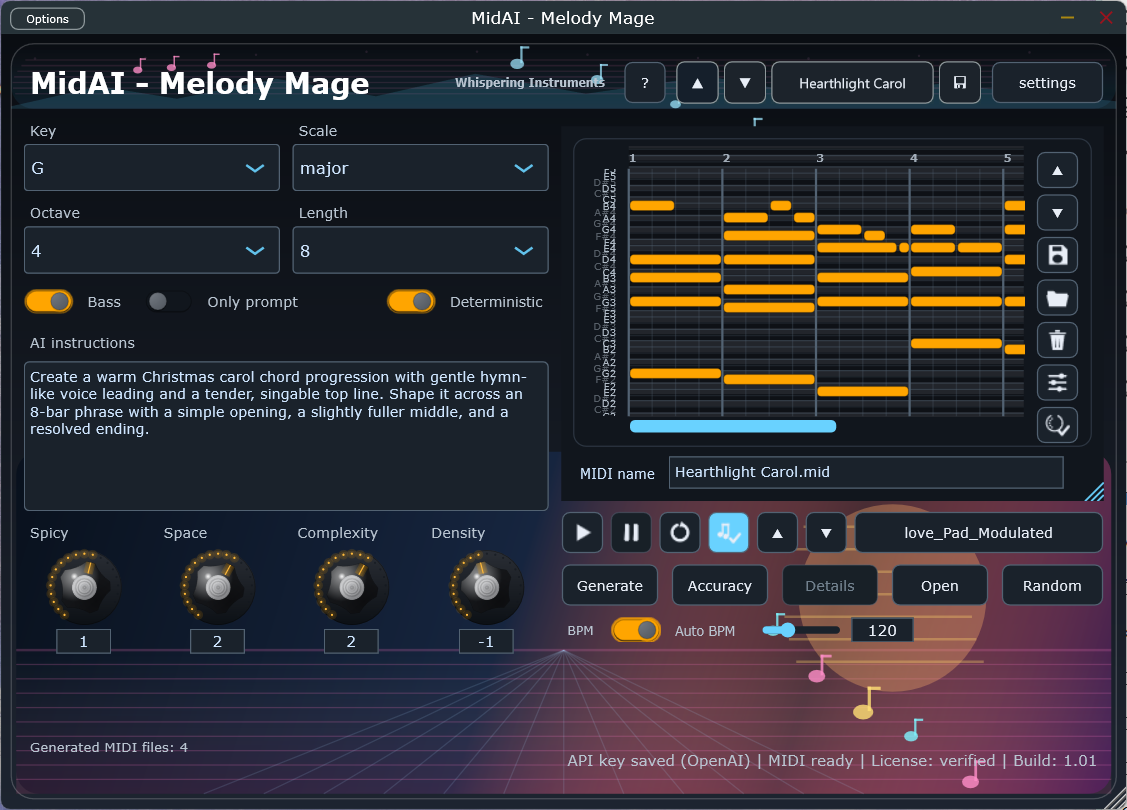The height and width of the screenshot is (810, 1127).
Task: Click the Accuracy button
Action: [x=719, y=586]
